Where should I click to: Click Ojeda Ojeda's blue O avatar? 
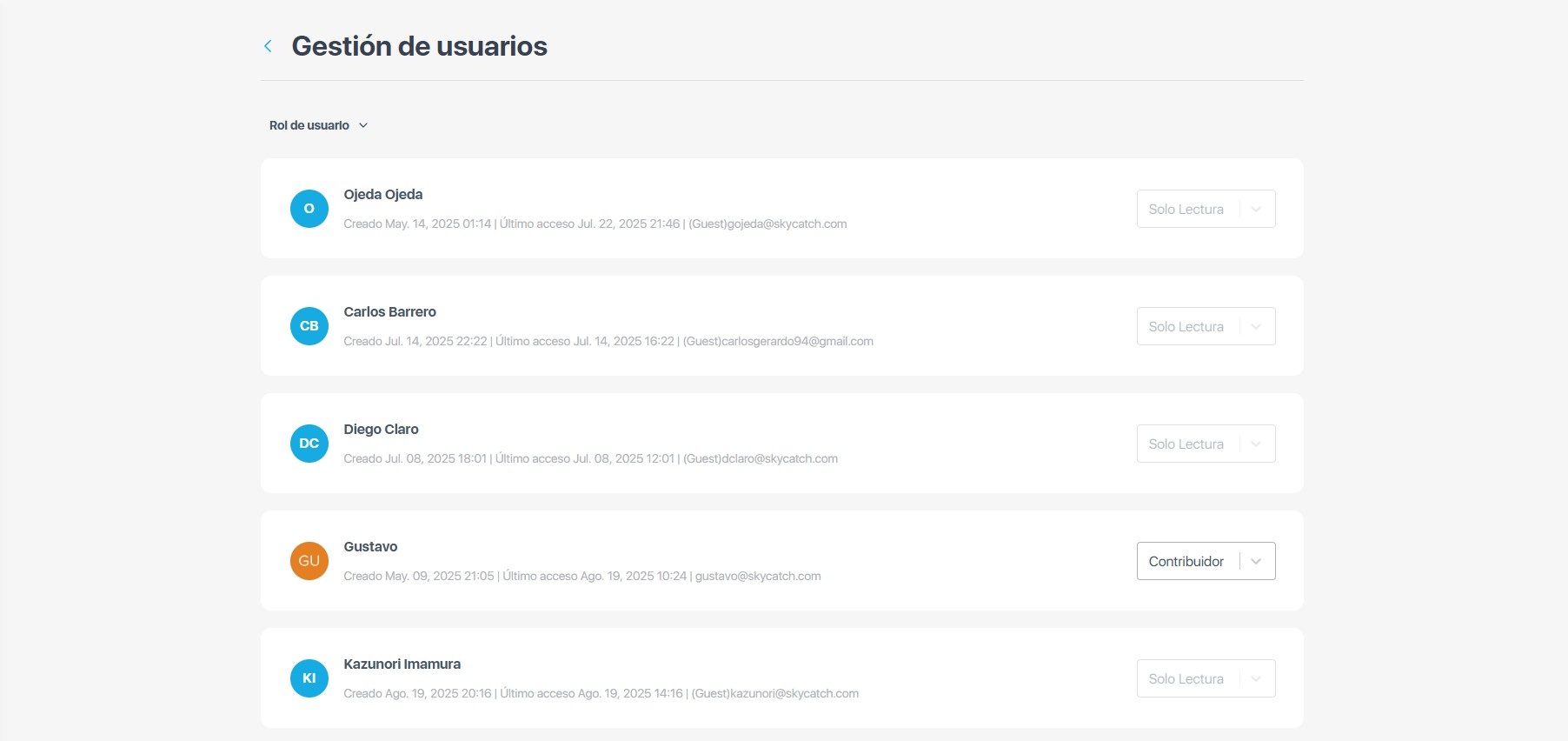coord(309,209)
